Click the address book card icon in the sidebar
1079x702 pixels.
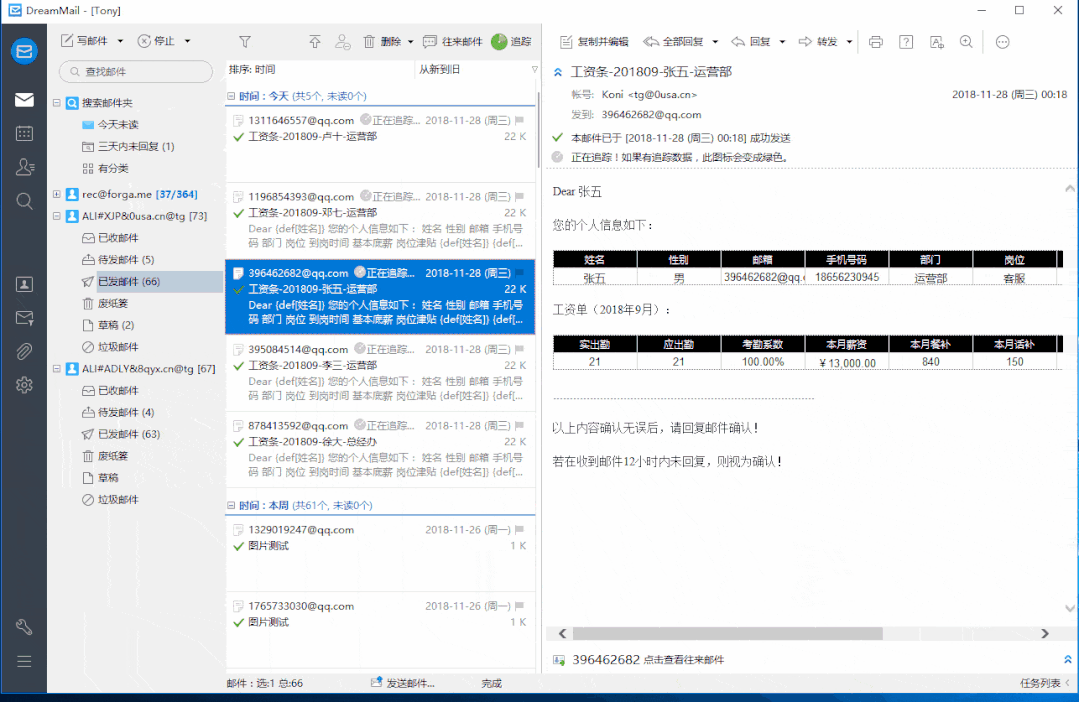point(24,284)
